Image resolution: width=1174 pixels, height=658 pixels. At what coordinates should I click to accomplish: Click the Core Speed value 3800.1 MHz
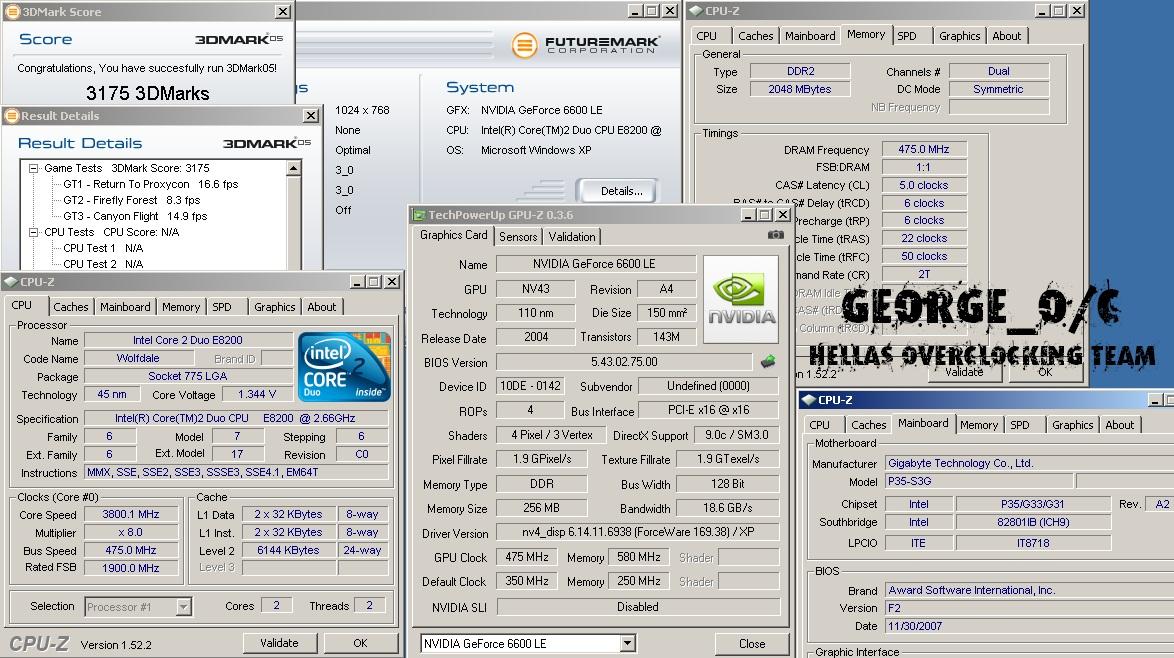click(131, 514)
